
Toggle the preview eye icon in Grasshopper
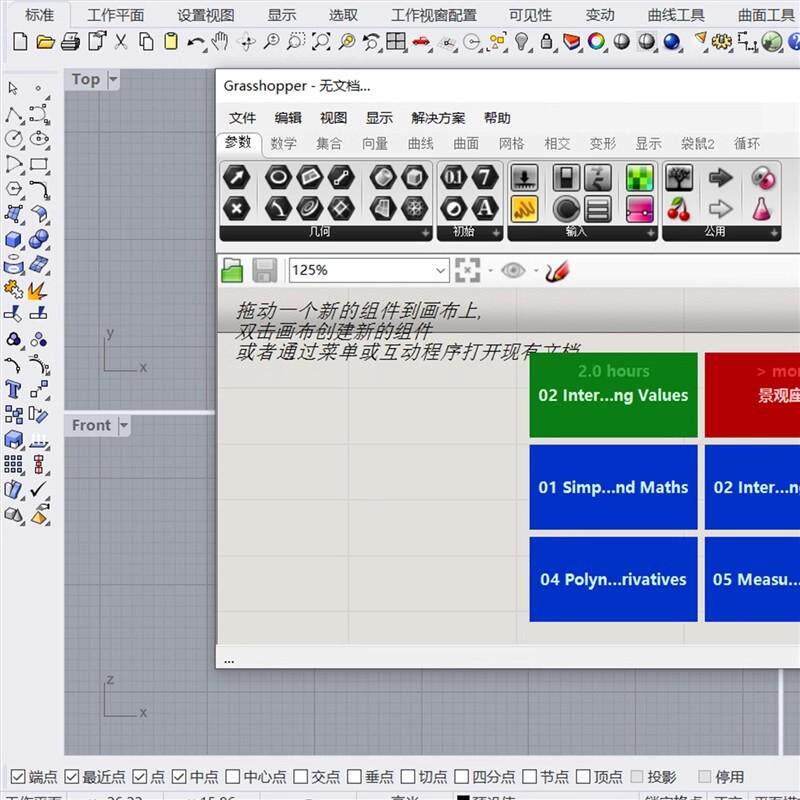[x=513, y=270]
